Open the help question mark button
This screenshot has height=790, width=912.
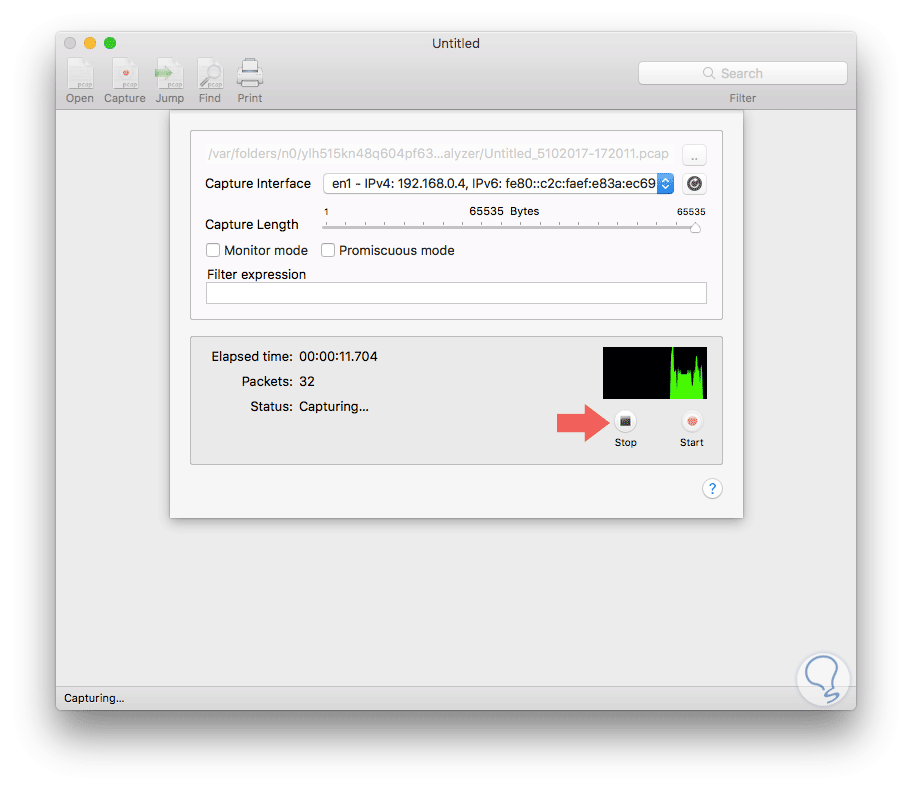pos(712,489)
